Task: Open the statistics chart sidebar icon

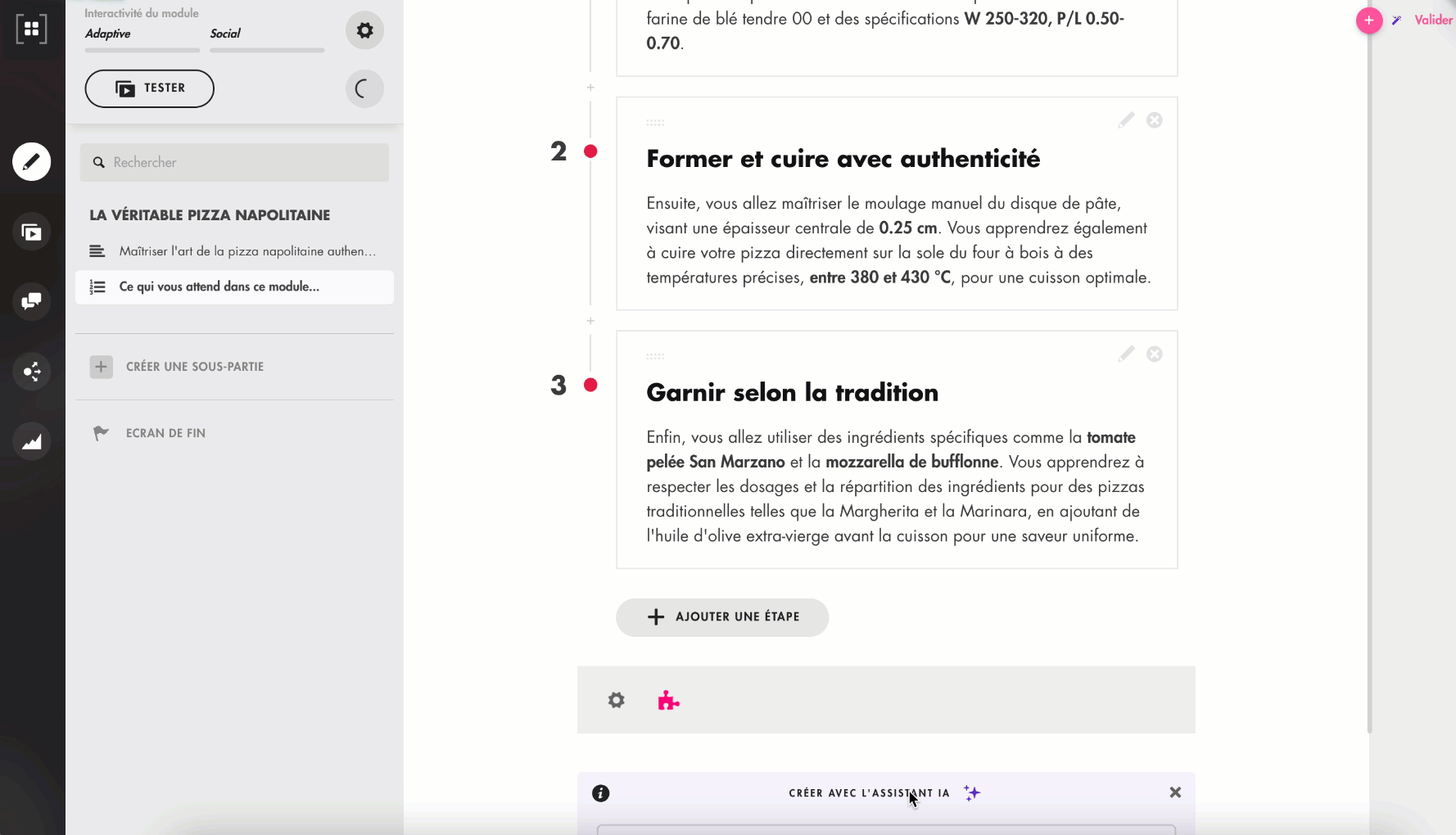Action: [x=31, y=442]
